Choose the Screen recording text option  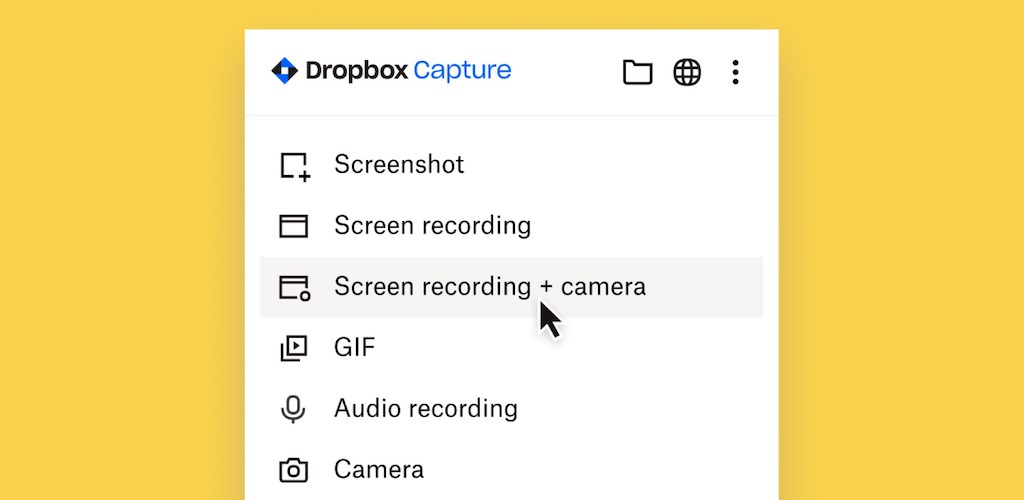point(432,225)
